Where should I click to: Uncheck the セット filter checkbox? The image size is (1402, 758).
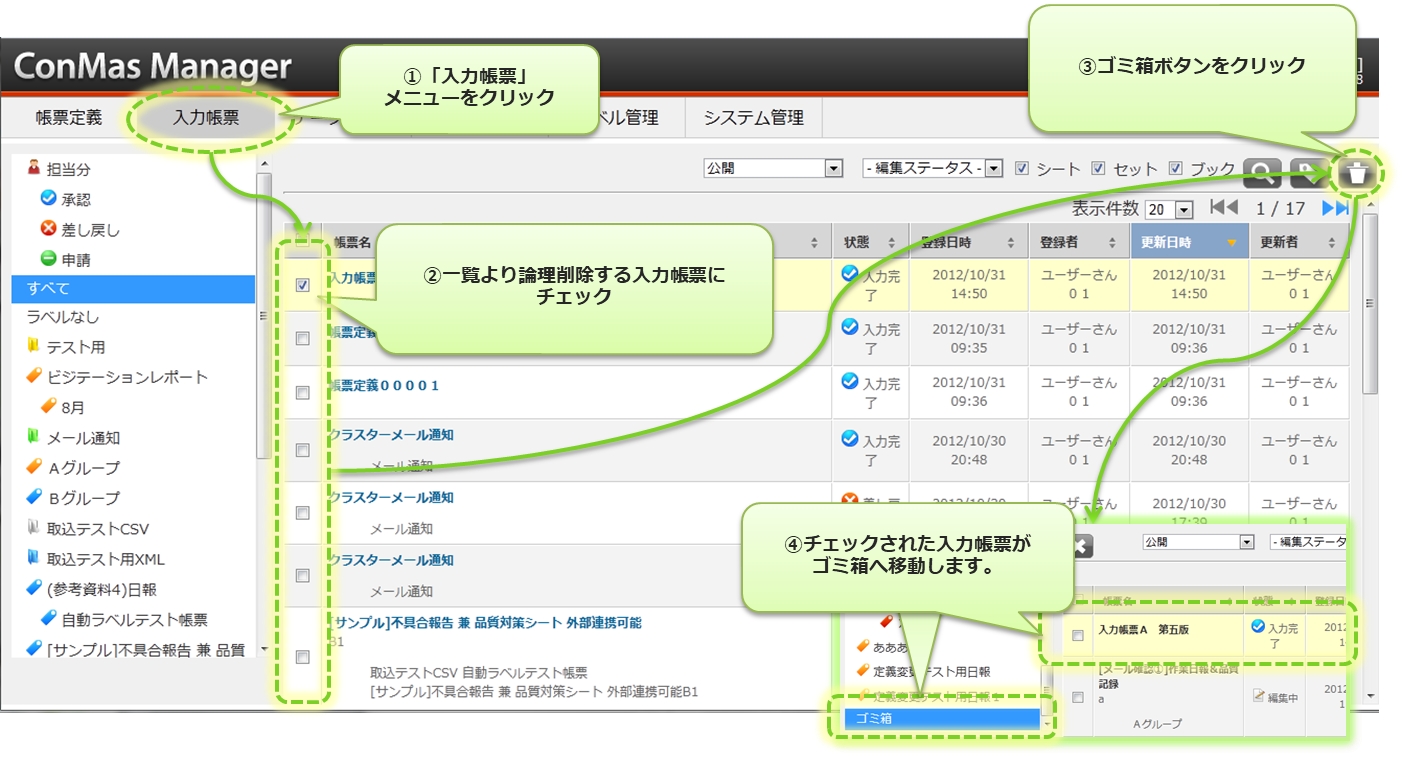[1098, 169]
